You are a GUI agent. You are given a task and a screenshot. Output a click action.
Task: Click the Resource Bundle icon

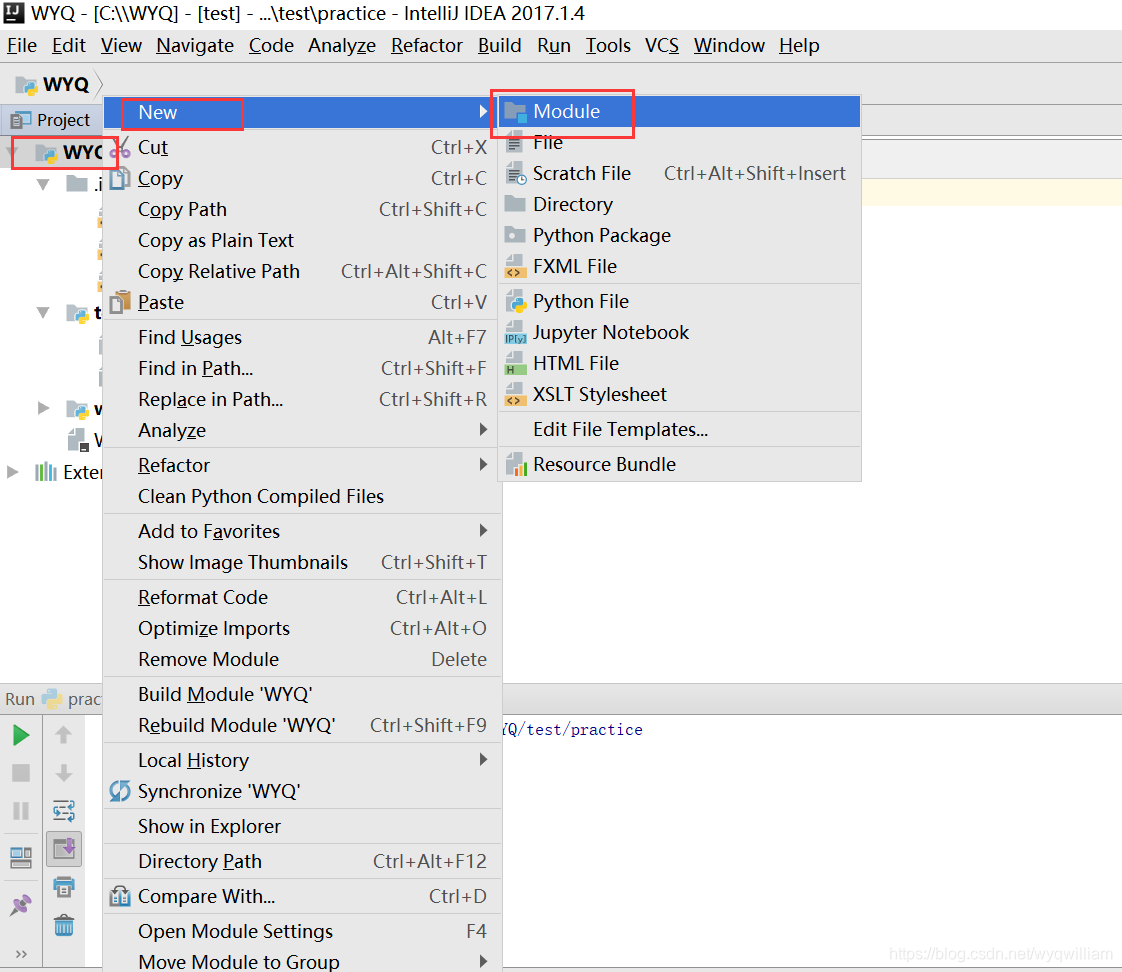point(515,465)
